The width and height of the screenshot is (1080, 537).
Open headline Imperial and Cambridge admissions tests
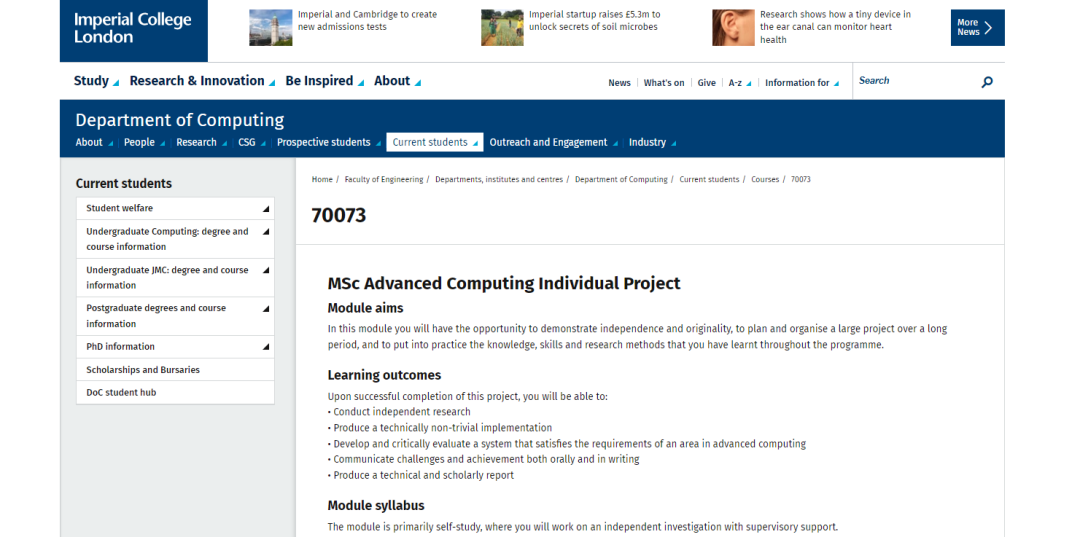(x=367, y=21)
